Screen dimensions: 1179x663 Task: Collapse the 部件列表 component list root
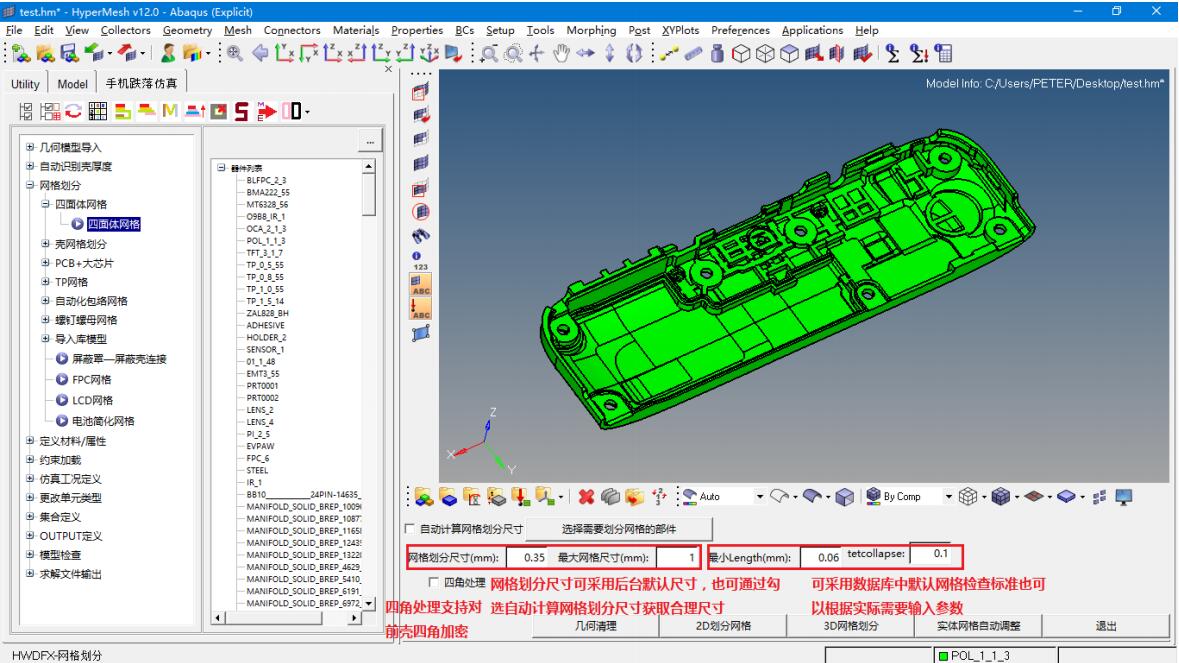222,168
